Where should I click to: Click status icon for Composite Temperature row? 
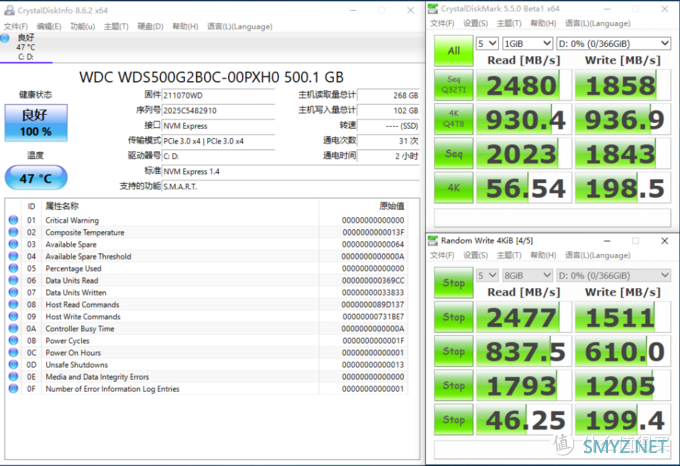[13, 232]
